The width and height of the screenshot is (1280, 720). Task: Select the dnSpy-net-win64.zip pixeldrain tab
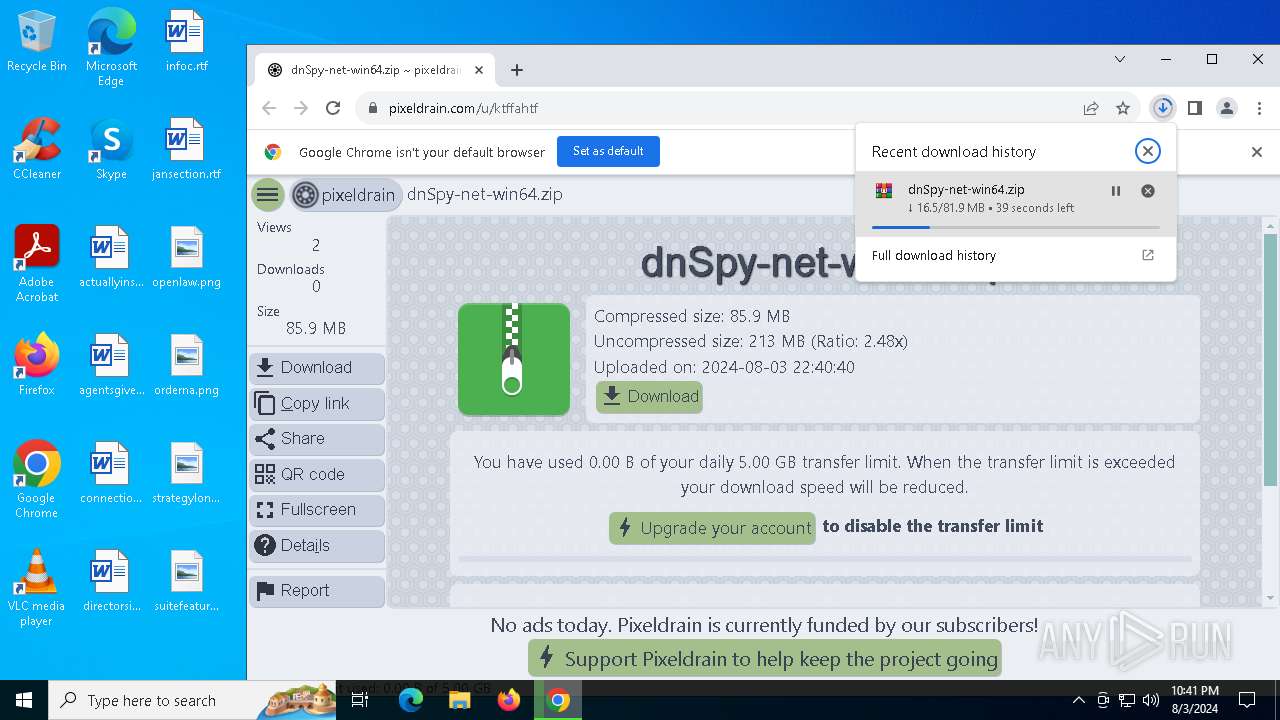tap(375, 70)
